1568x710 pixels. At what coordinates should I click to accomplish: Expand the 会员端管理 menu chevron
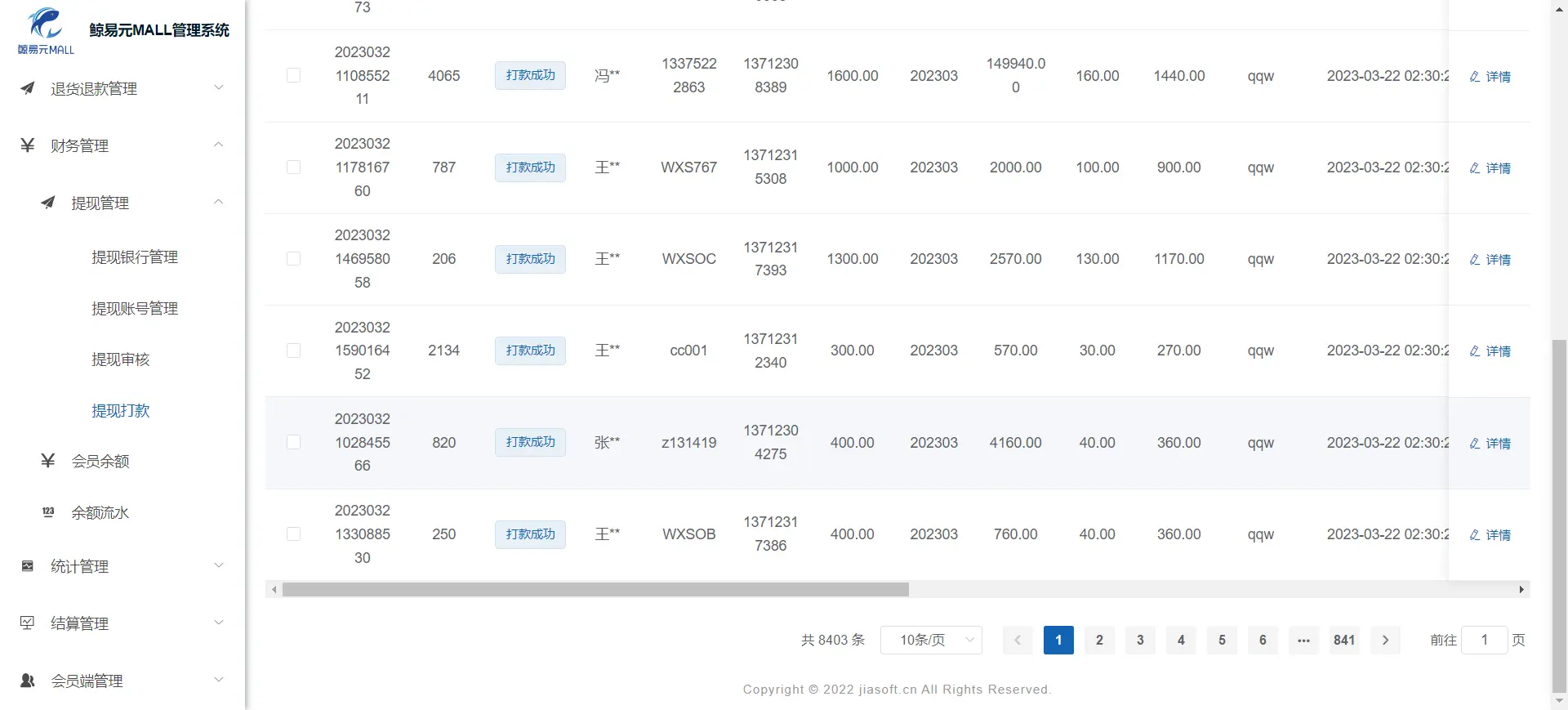point(218,680)
